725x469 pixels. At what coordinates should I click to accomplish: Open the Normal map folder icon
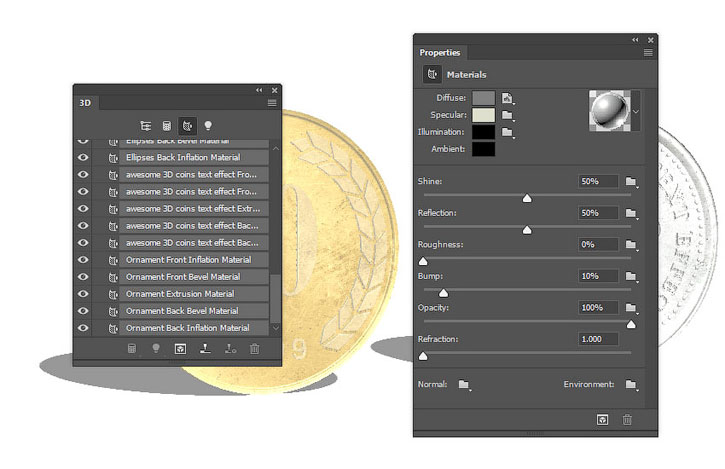tap(464, 384)
